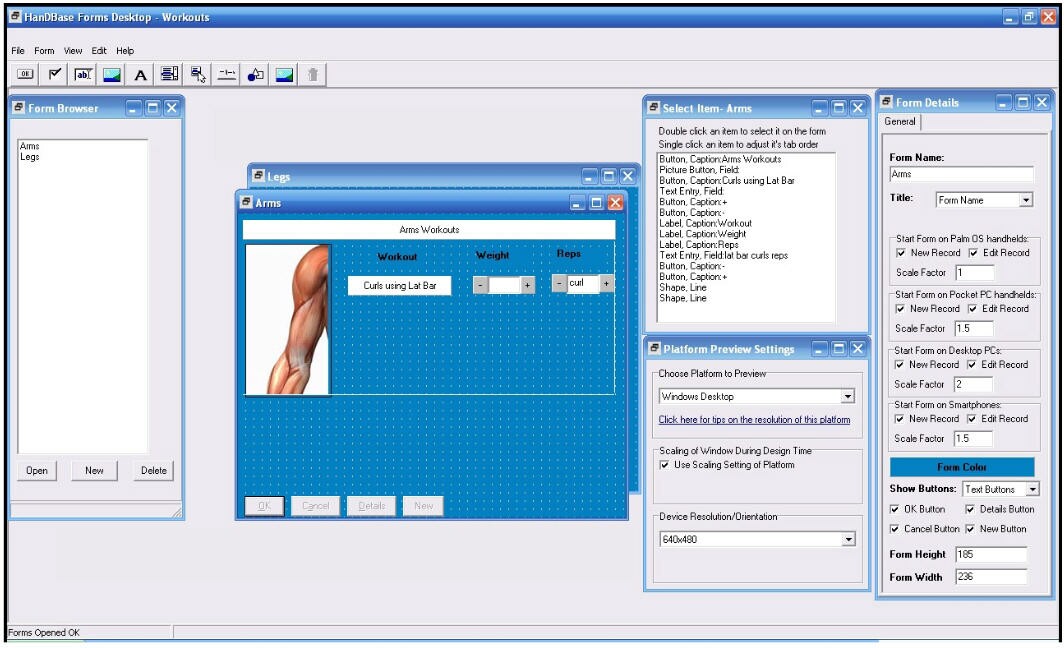
Task: Open the Form menu
Action: click(44, 51)
